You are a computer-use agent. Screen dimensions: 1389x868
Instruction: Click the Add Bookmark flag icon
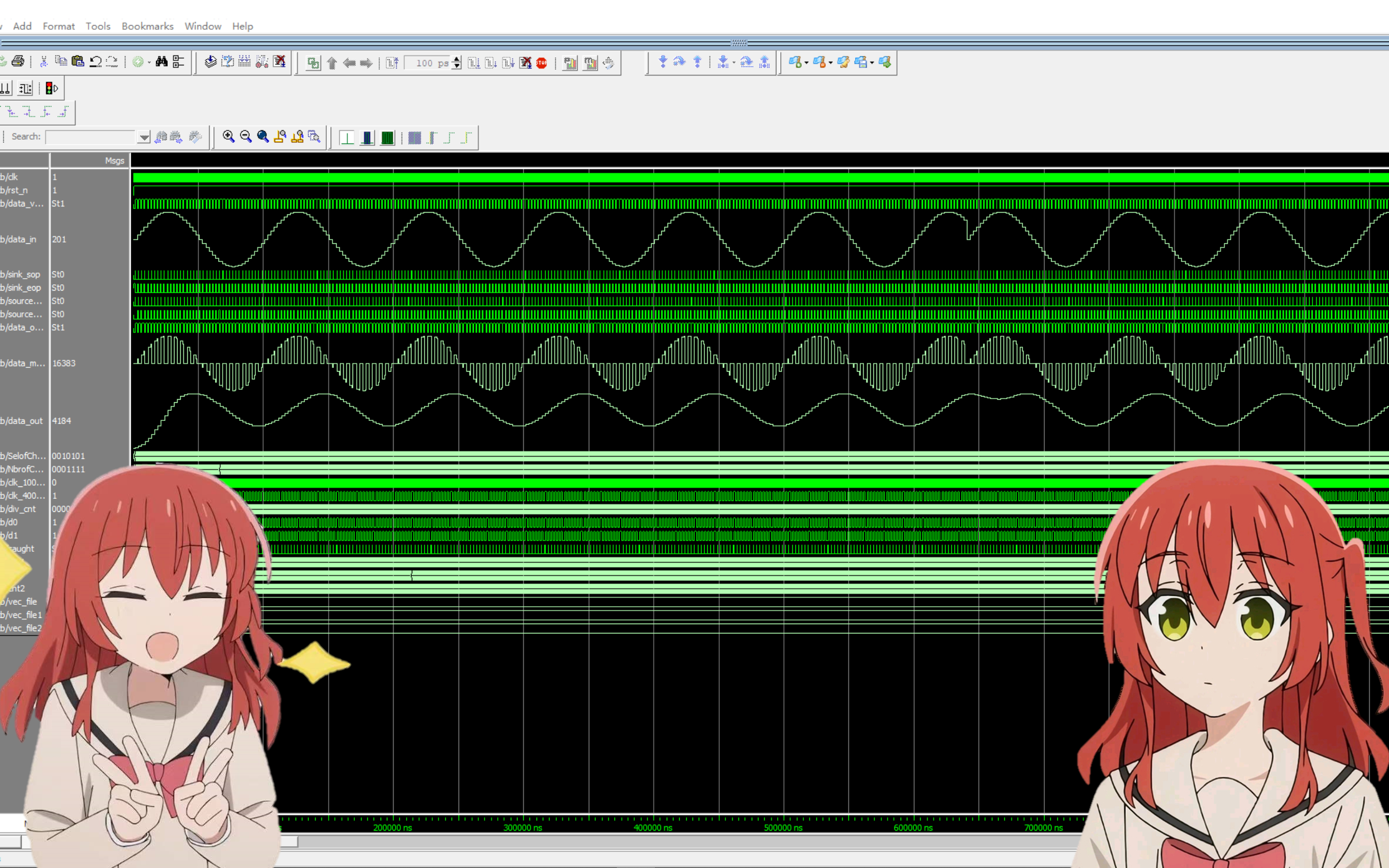[795, 62]
